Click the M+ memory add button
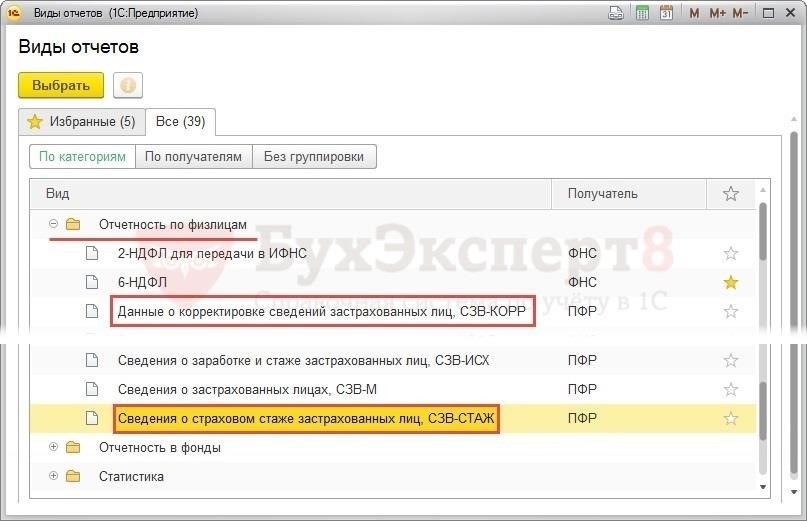Image resolution: width=807 pixels, height=530 pixels. tap(717, 13)
